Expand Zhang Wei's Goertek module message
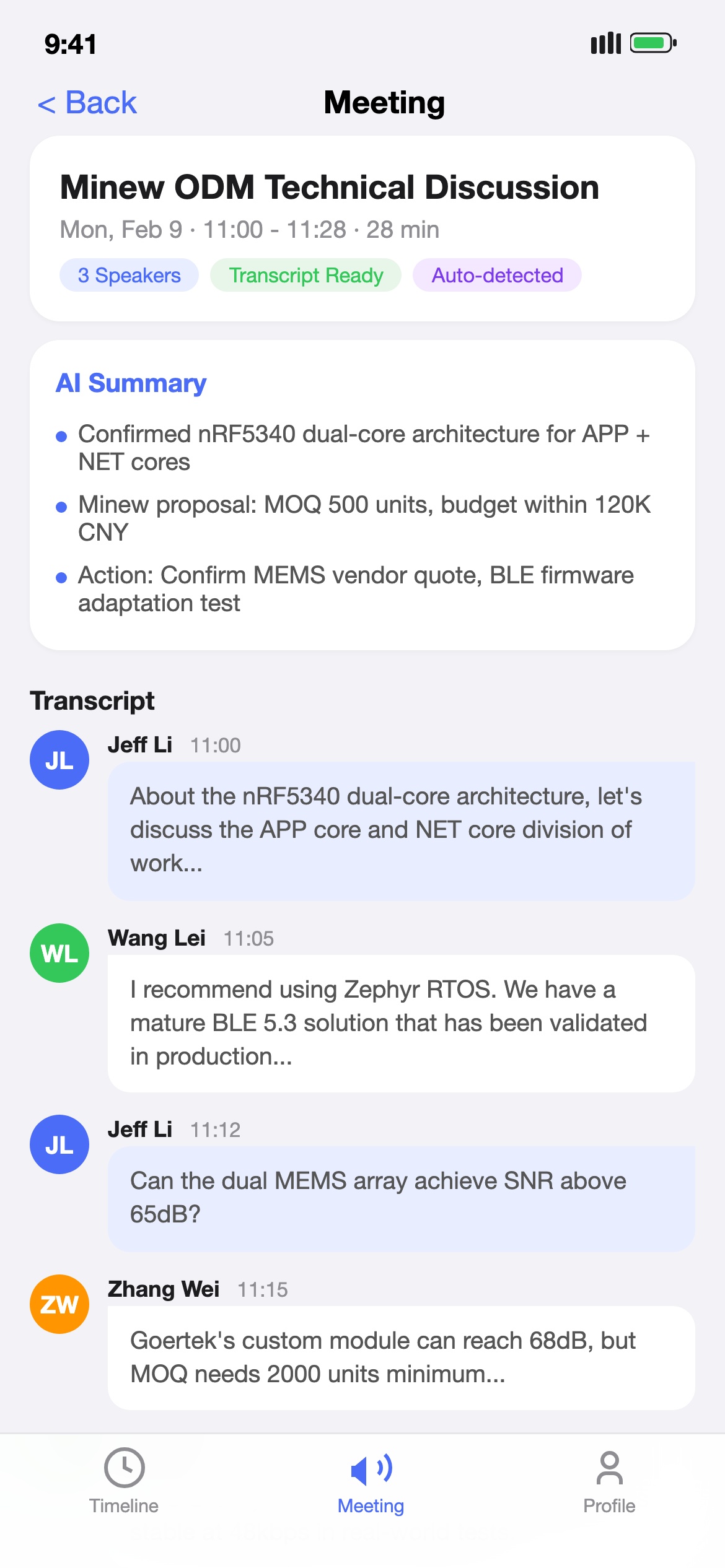This screenshot has height=1568, width=725. pos(401,1357)
